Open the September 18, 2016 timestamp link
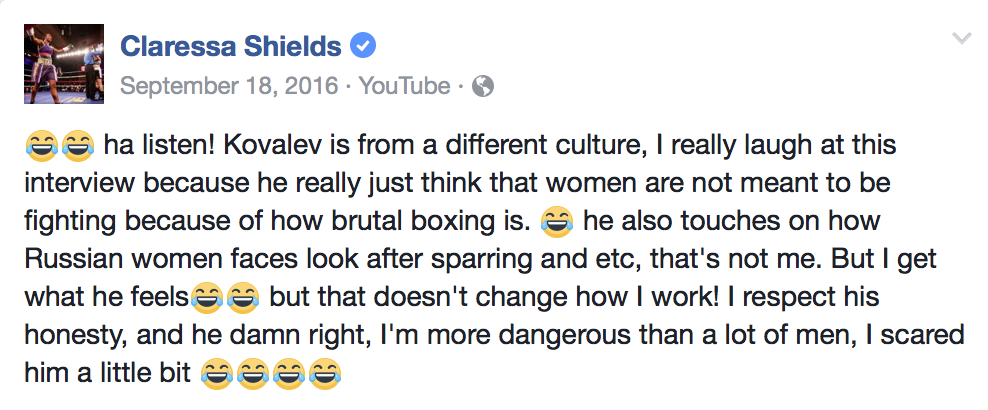Image resolution: width=988 pixels, height=410 pixels. point(228,86)
